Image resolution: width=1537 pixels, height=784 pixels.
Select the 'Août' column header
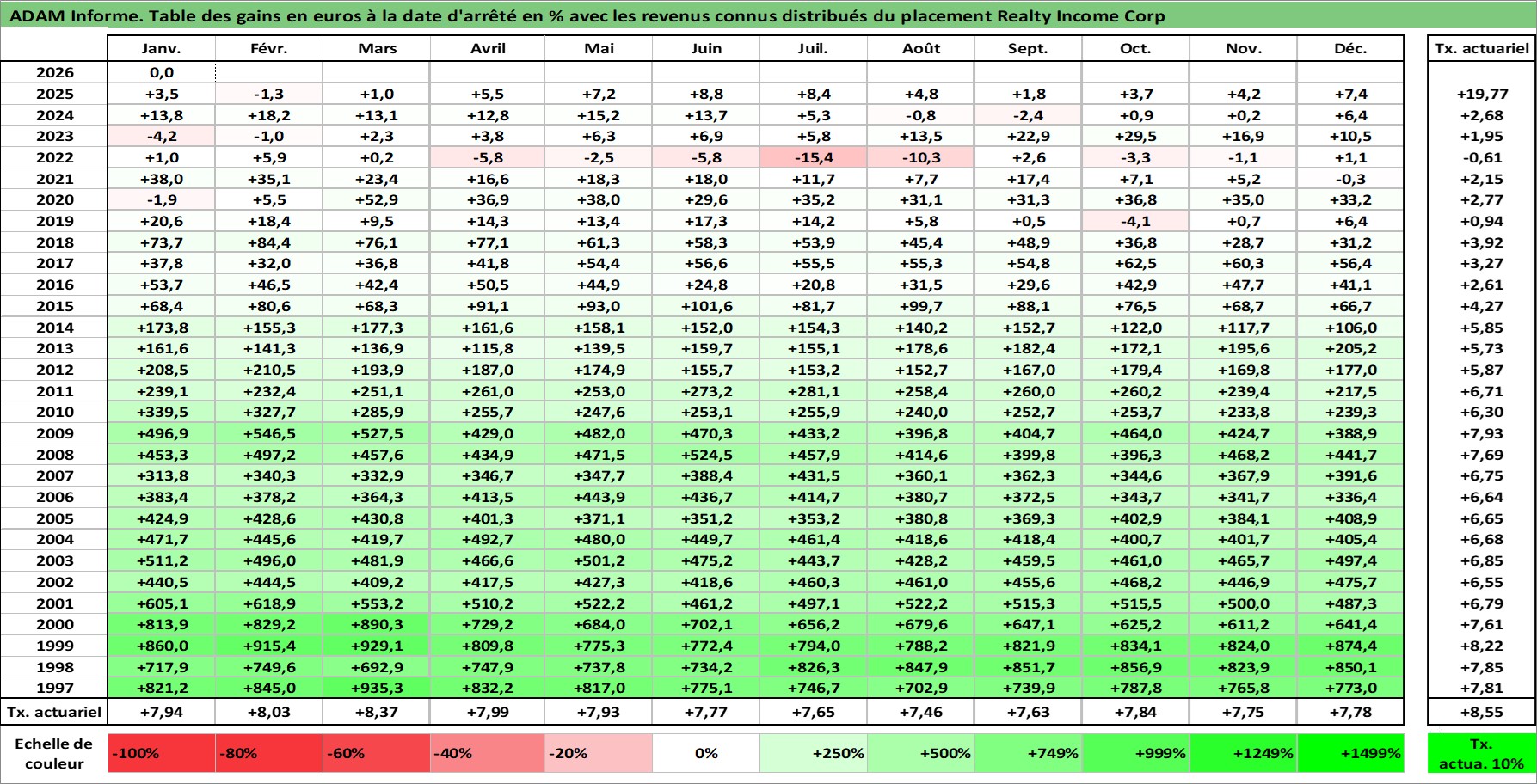[x=921, y=48]
